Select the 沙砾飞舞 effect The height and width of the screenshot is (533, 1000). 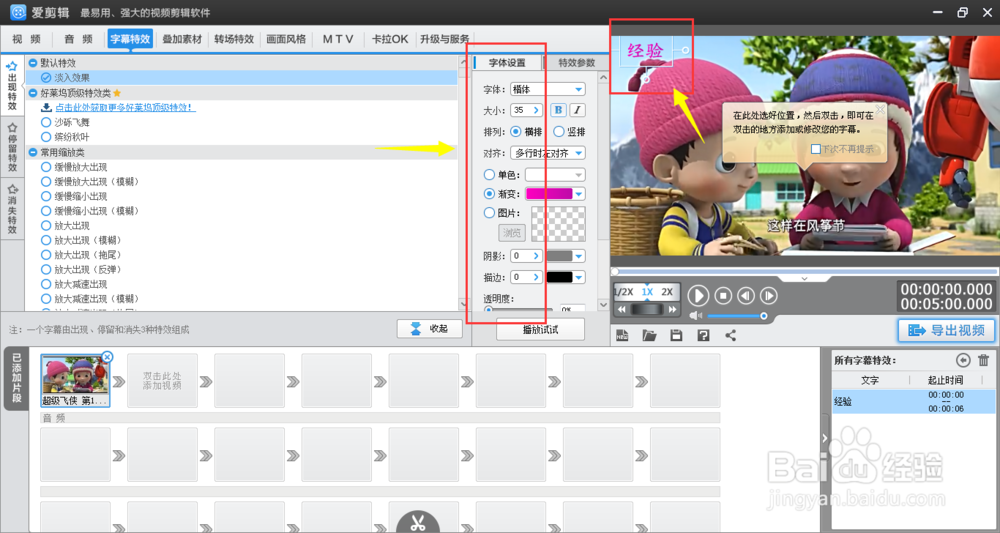[x=64, y=122]
